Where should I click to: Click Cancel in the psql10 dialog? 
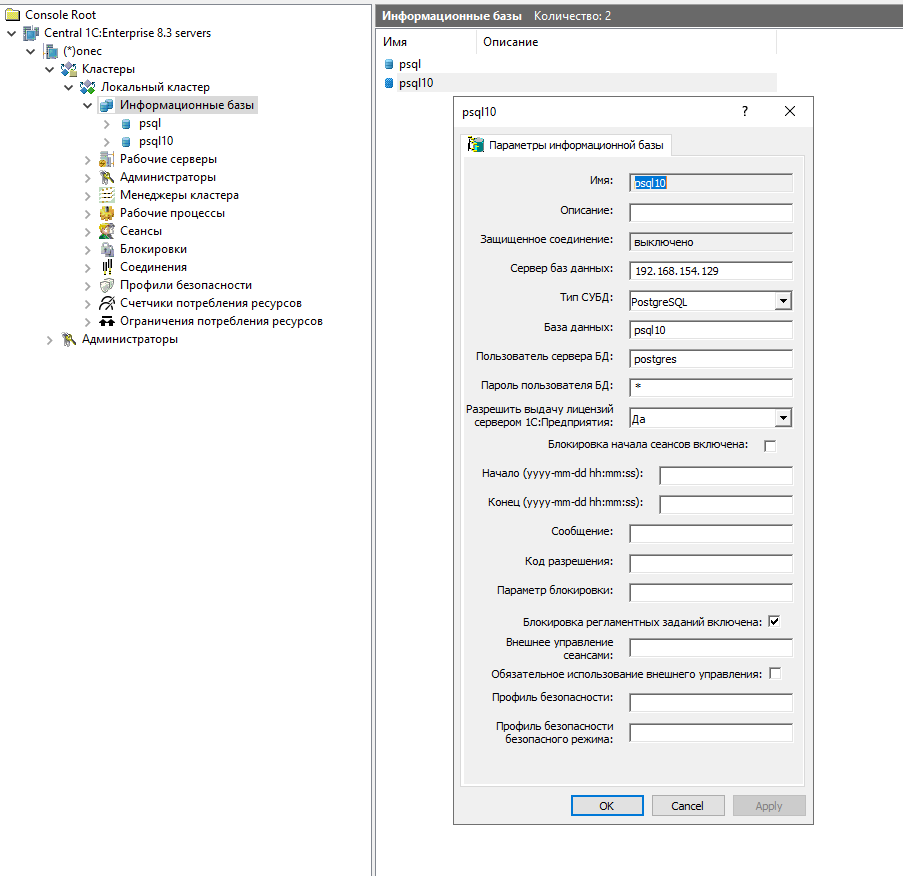(x=688, y=806)
